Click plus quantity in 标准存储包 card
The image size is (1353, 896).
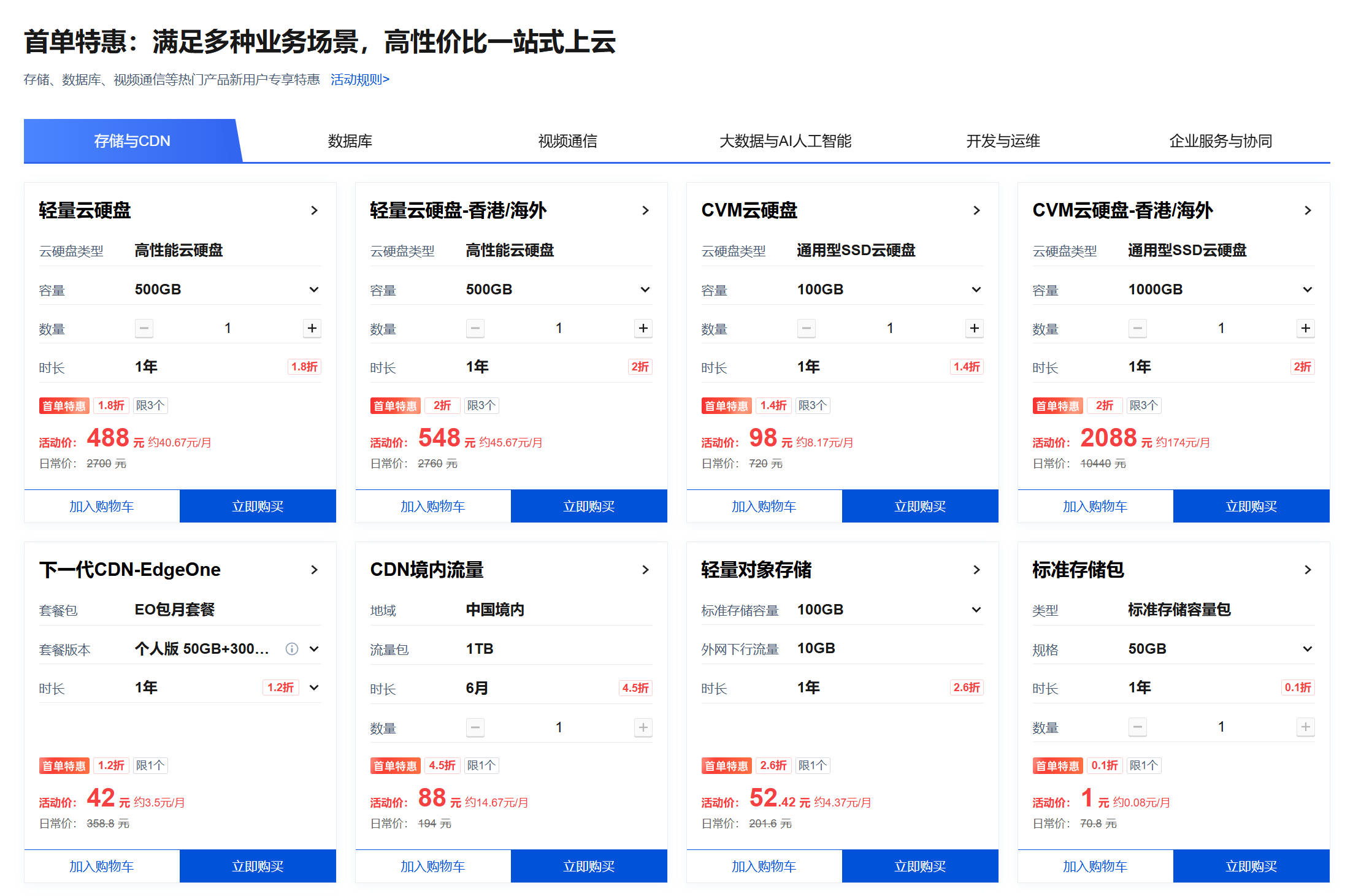coord(1306,727)
